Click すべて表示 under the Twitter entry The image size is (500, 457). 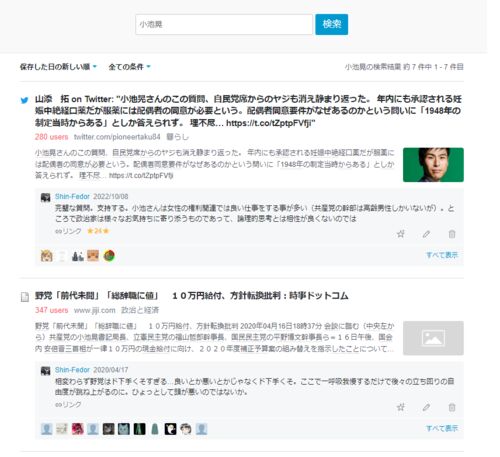pyautogui.click(x=442, y=255)
